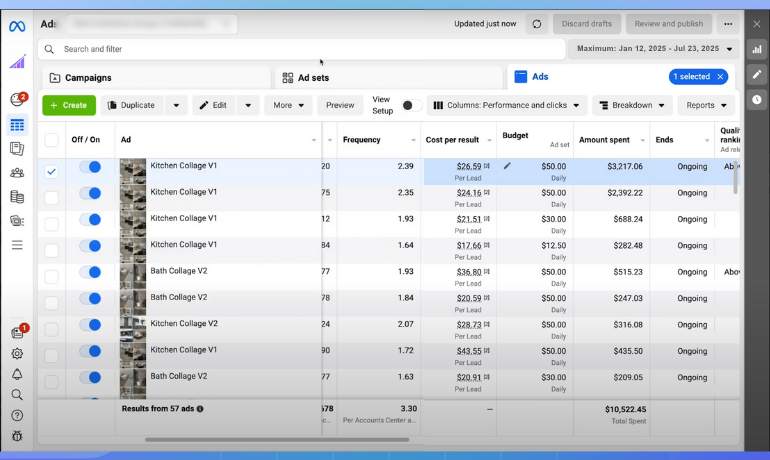
Task: Click the Search and filter field
Action: pos(302,49)
